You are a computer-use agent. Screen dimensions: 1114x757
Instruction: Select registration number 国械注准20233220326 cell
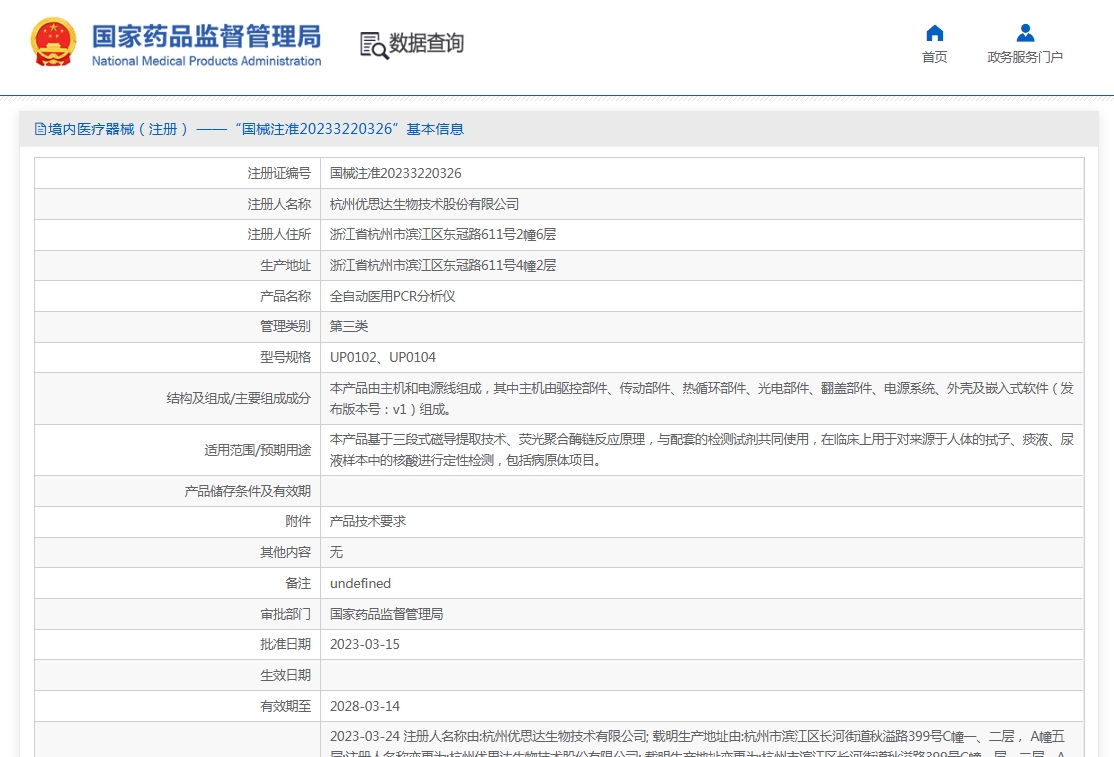(396, 173)
